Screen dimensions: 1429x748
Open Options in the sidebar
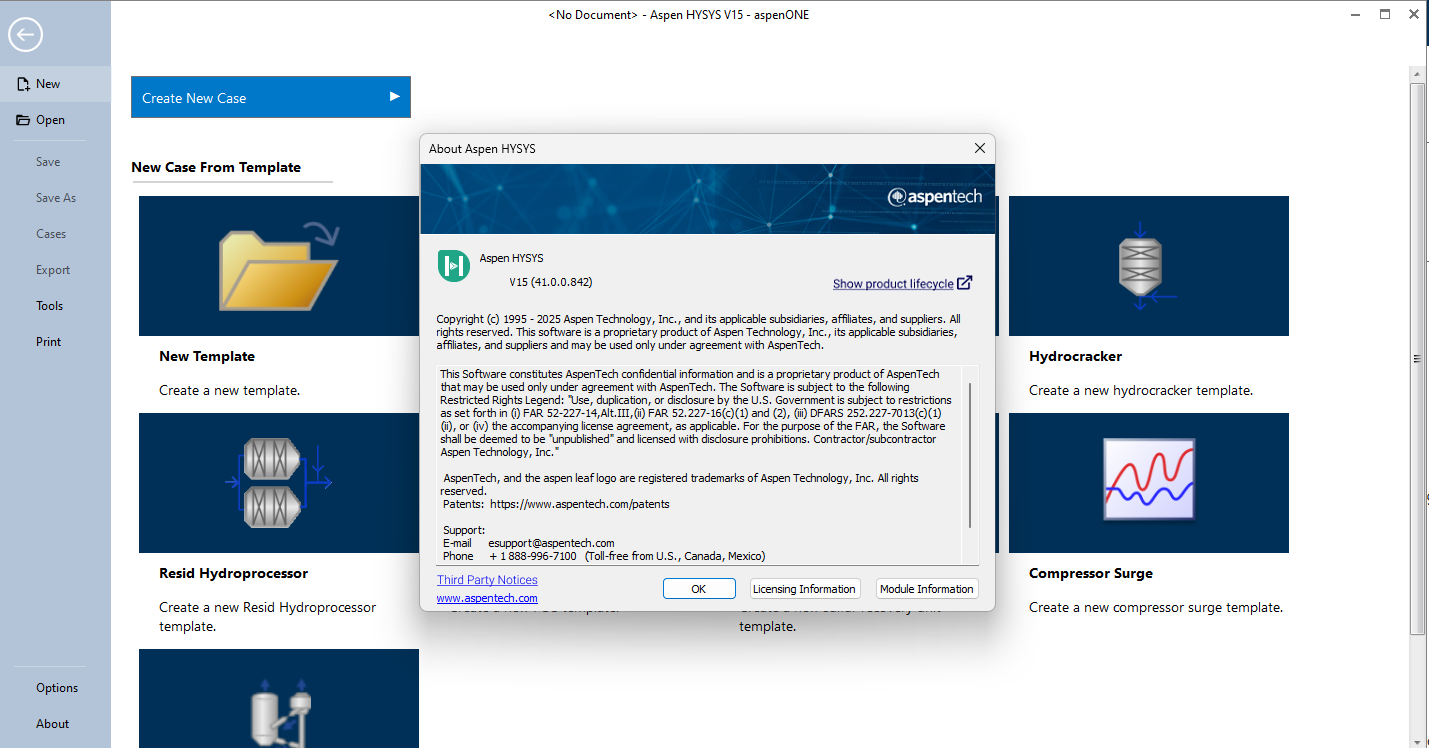57,688
